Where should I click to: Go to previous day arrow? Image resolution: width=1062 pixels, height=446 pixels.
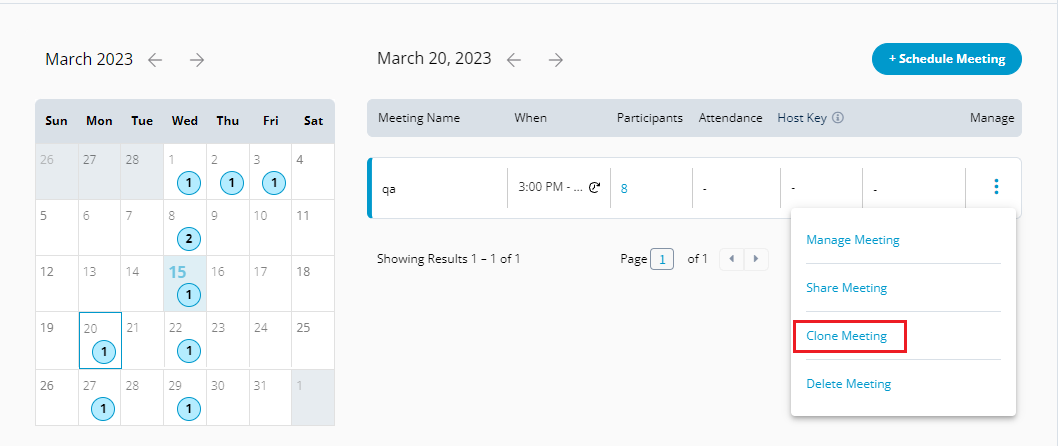click(514, 60)
